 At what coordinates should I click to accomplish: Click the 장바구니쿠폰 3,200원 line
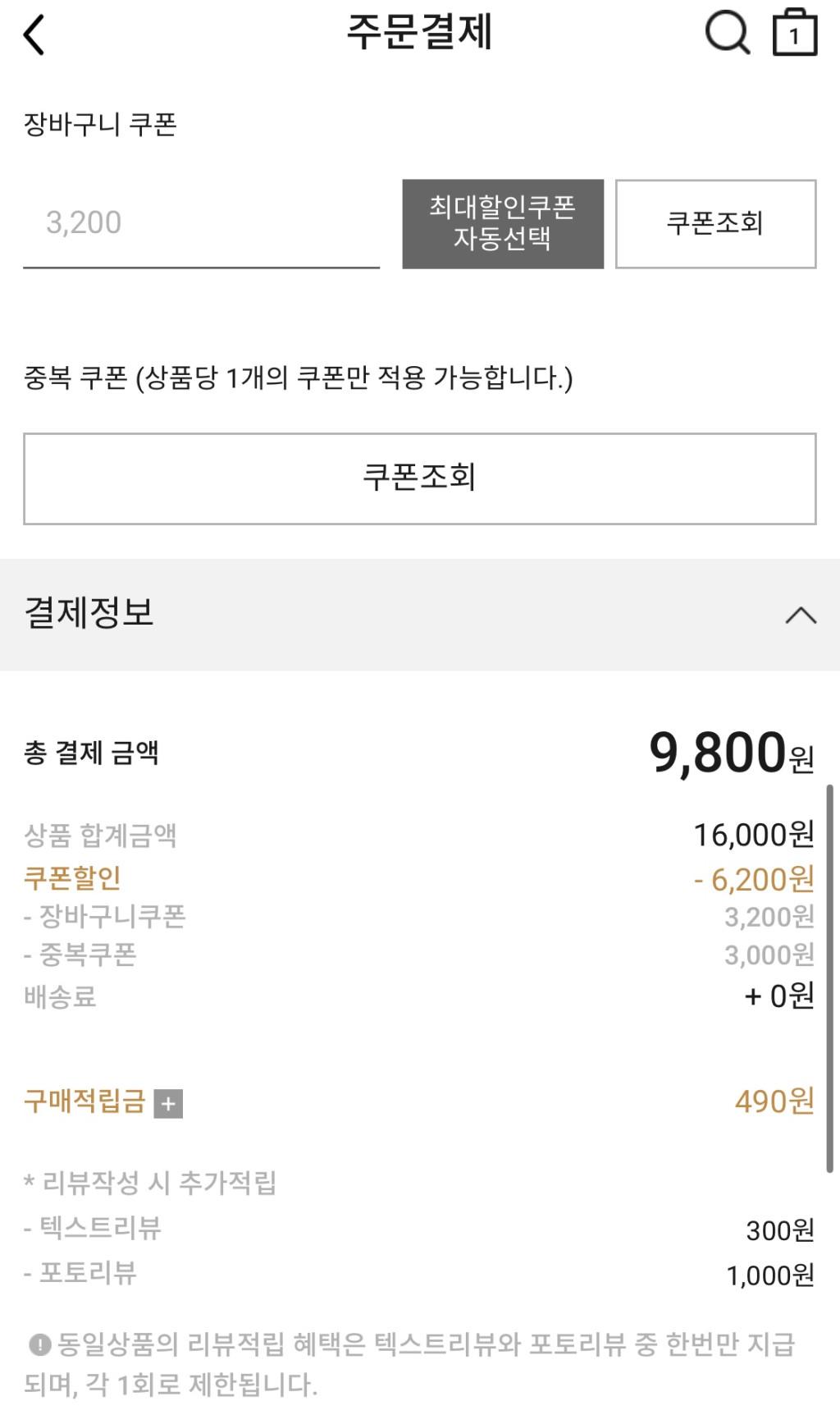[x=419, y=917]
